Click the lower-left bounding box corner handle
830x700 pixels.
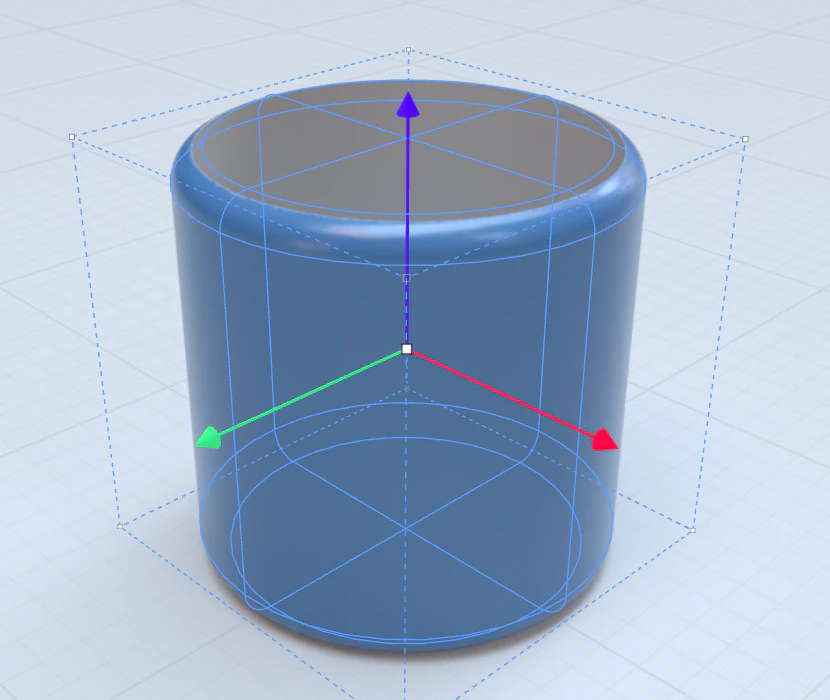pos(120,526)
